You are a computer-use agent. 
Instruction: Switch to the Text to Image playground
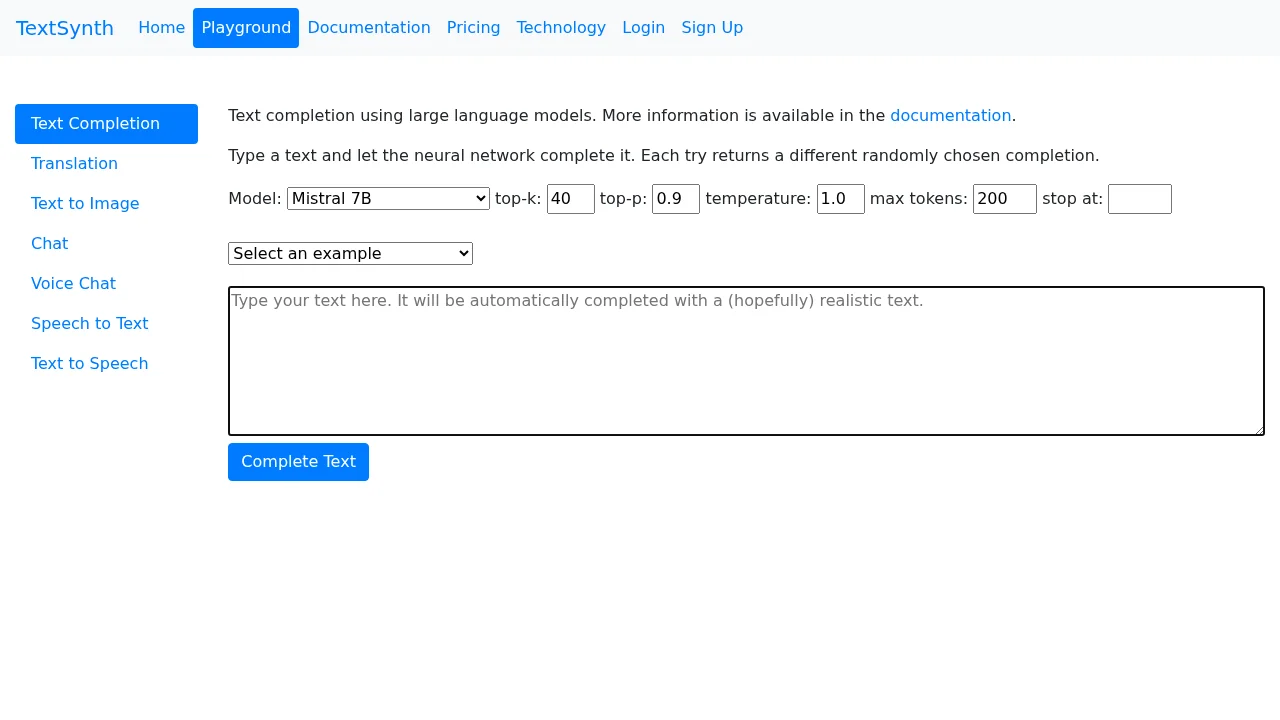pyautogui.click(x=85, y=203)
